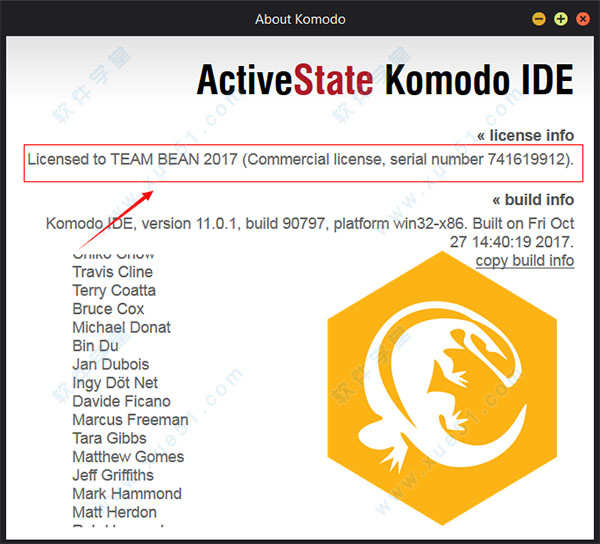Viewport: 600px width, 544px height.
Task: Select Marcus Freeman in the credits
Action: (x=130, y=420)
